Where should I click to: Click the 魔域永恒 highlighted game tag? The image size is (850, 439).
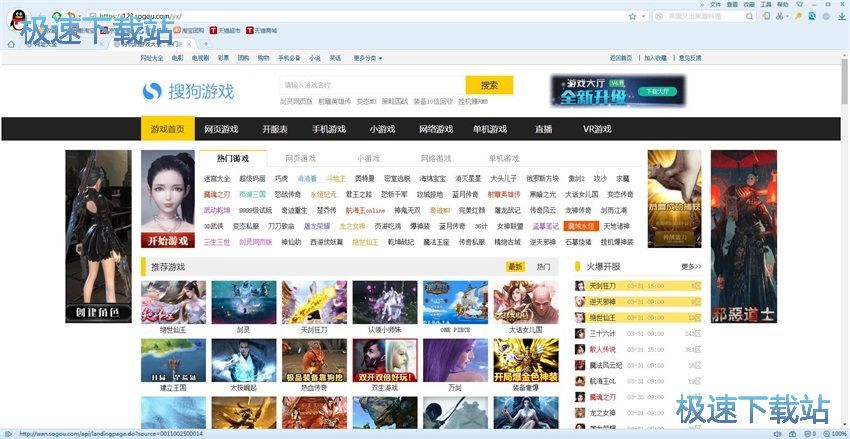580,226
